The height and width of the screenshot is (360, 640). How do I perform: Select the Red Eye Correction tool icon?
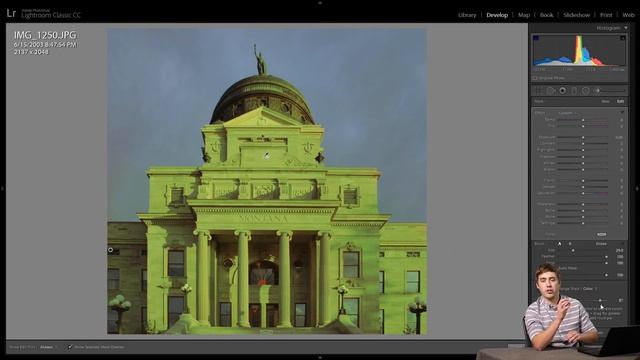tap(562, 90)
